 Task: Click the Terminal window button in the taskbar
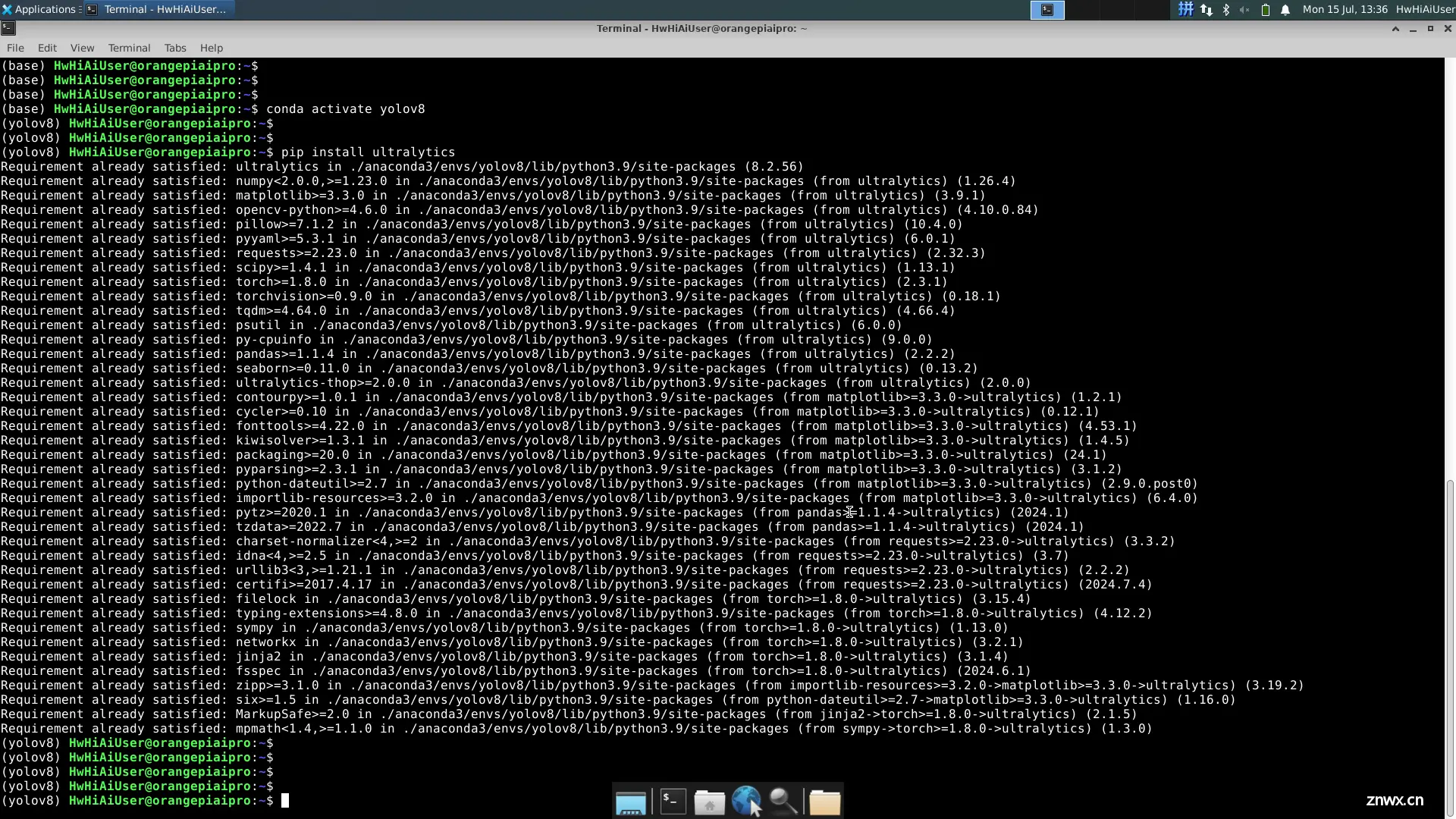[158, 9]
